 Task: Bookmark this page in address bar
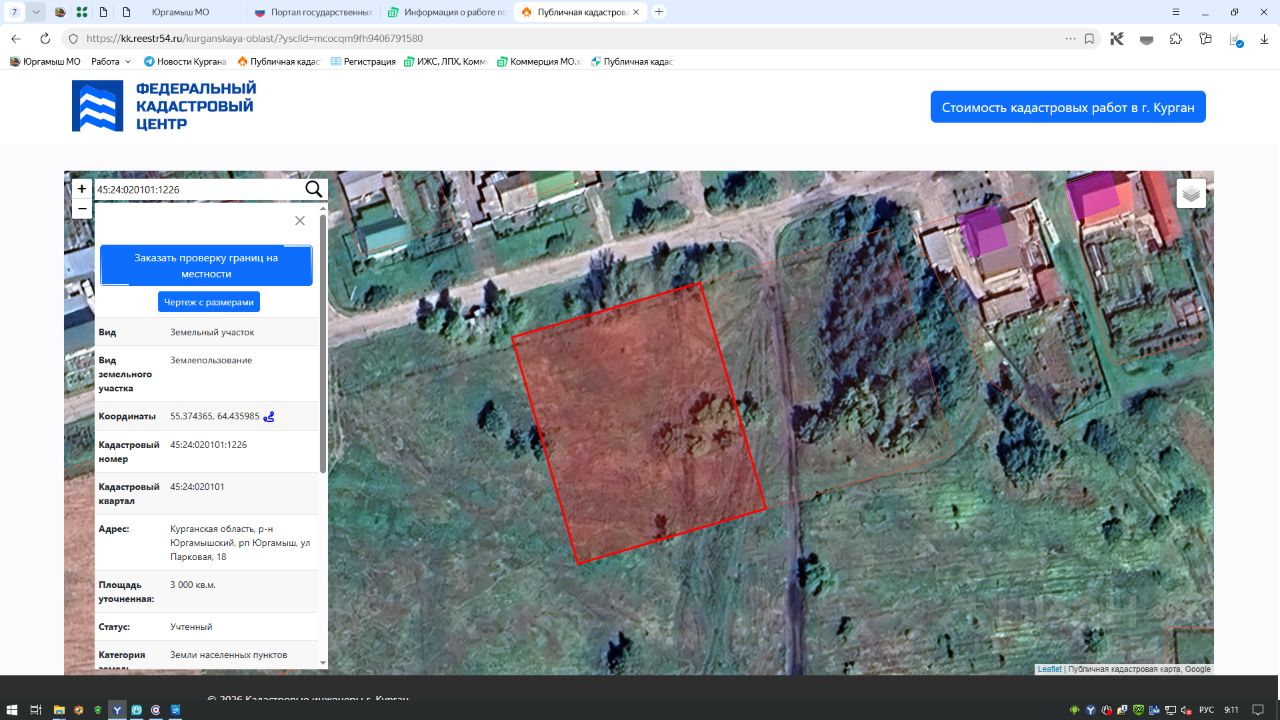[x=1089, y=38]
